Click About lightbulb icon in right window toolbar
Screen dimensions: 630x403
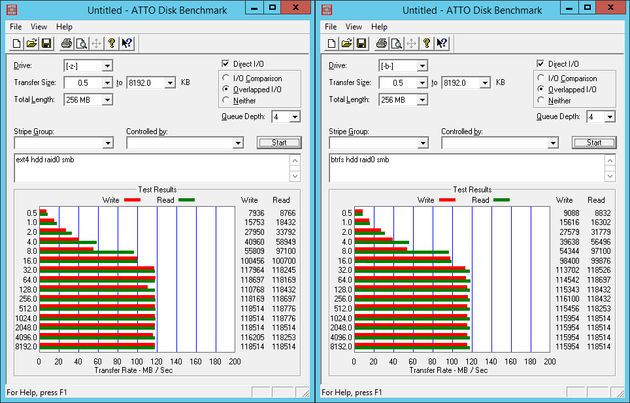point(427,43)
